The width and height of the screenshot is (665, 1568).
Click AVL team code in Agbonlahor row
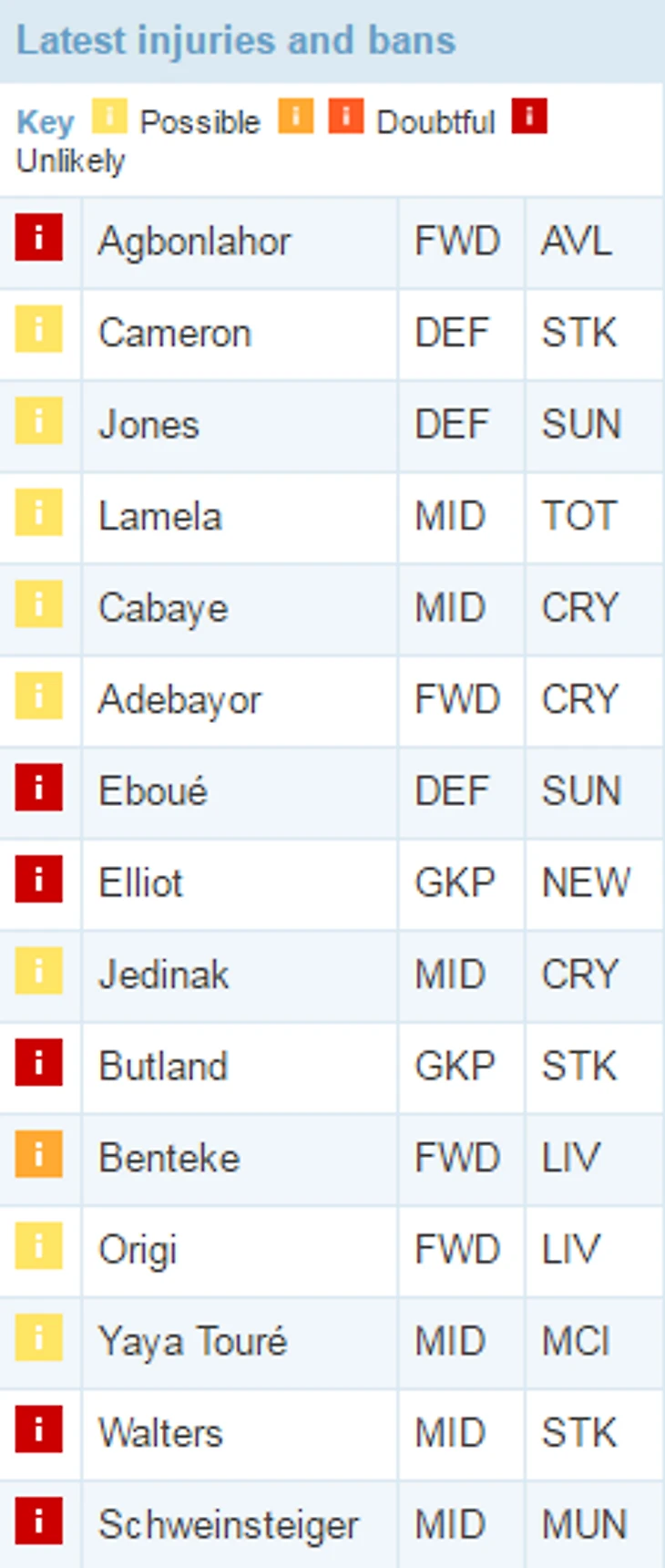(x=577, y=242)
